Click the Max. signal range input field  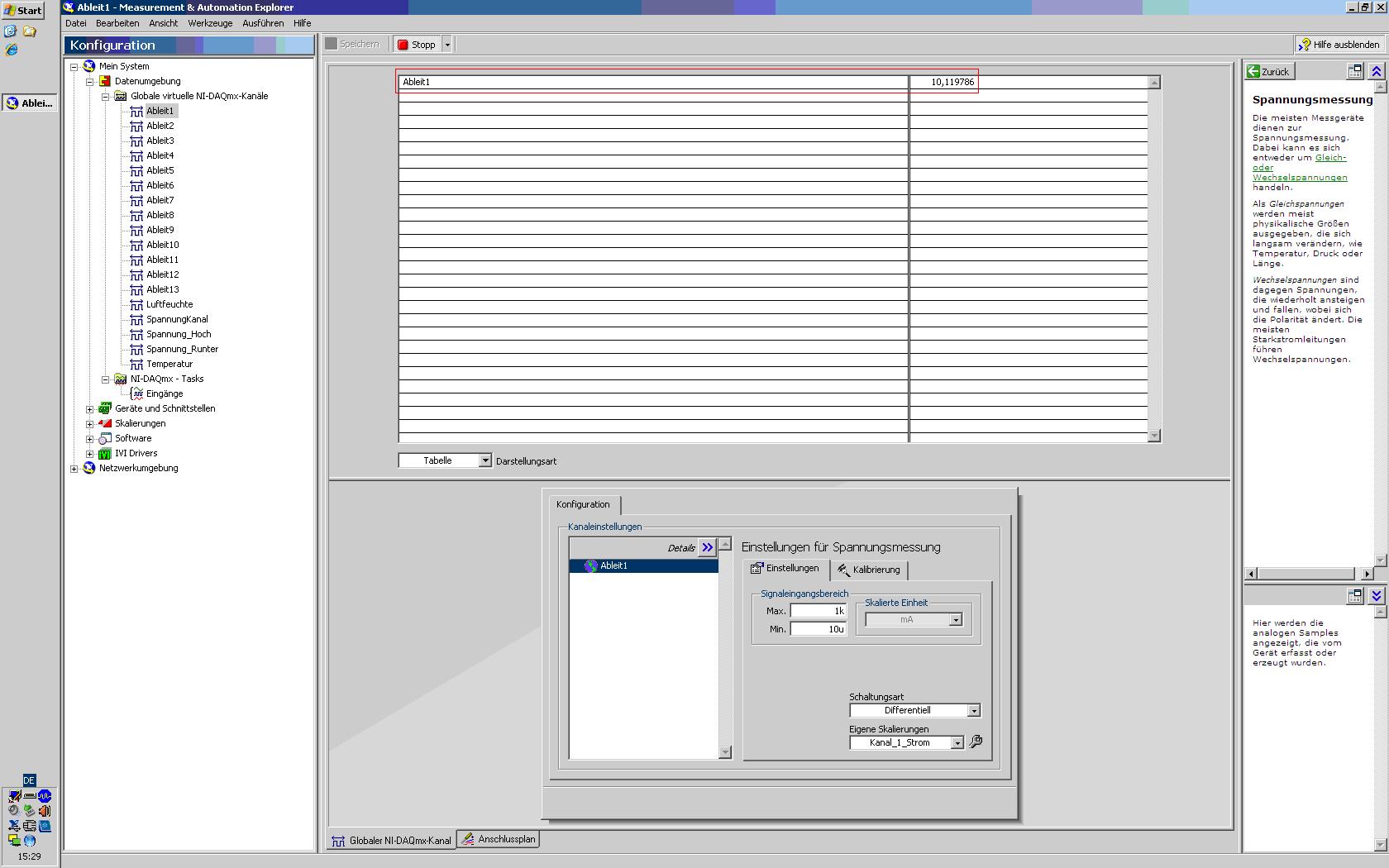[818, 611]
